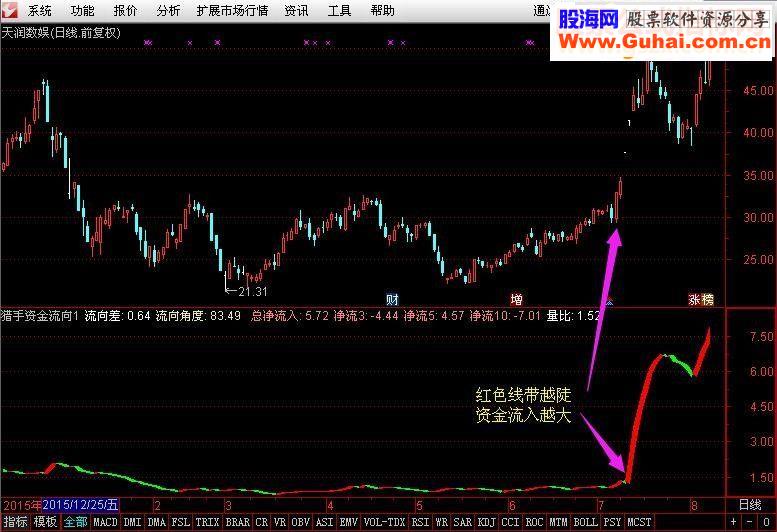Click the 净流3: -4.44 value
This screenshot has width=777, height=532.
coord(366,316)
